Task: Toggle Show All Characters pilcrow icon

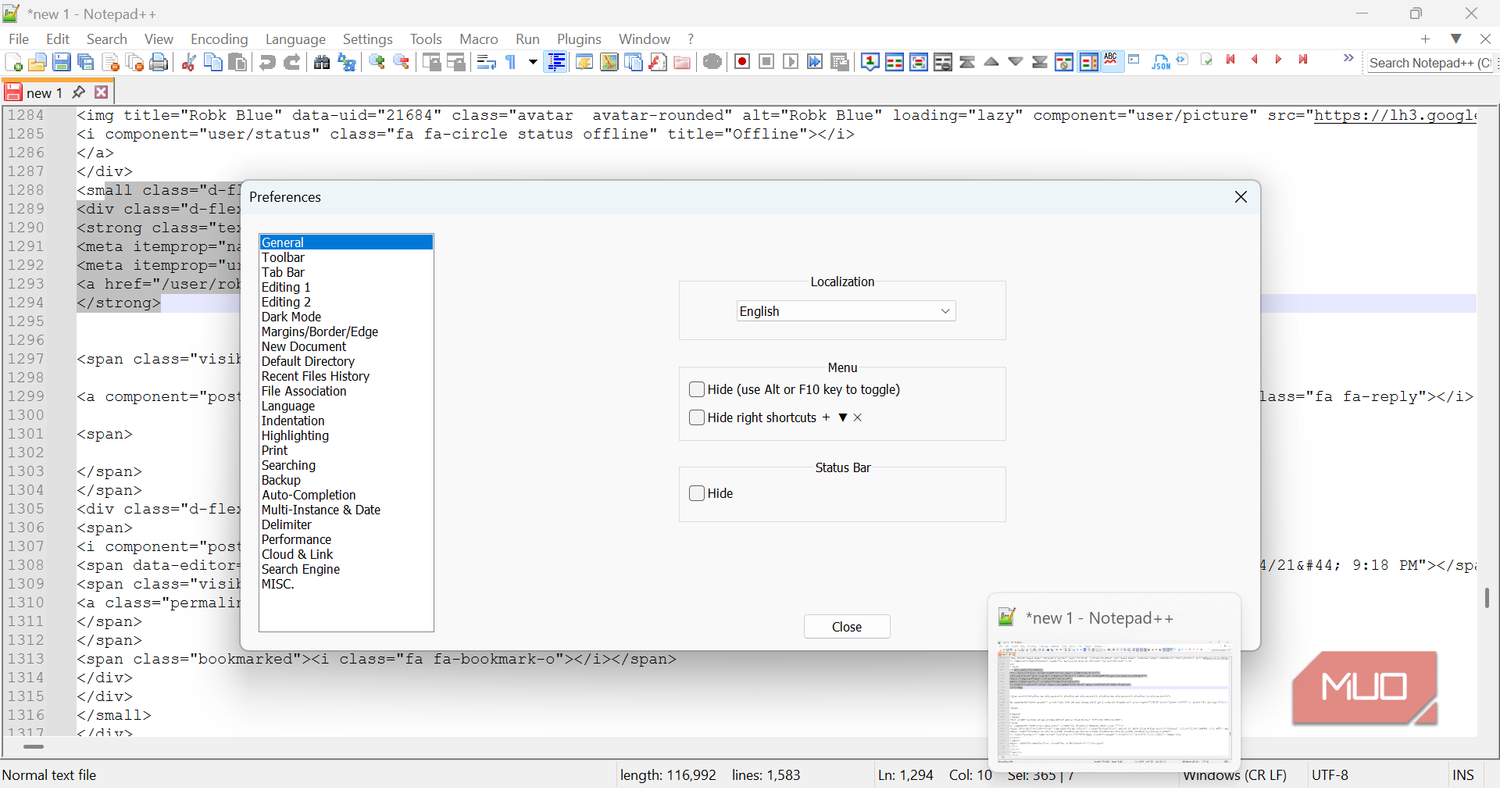Action: (x=510, y=62)
